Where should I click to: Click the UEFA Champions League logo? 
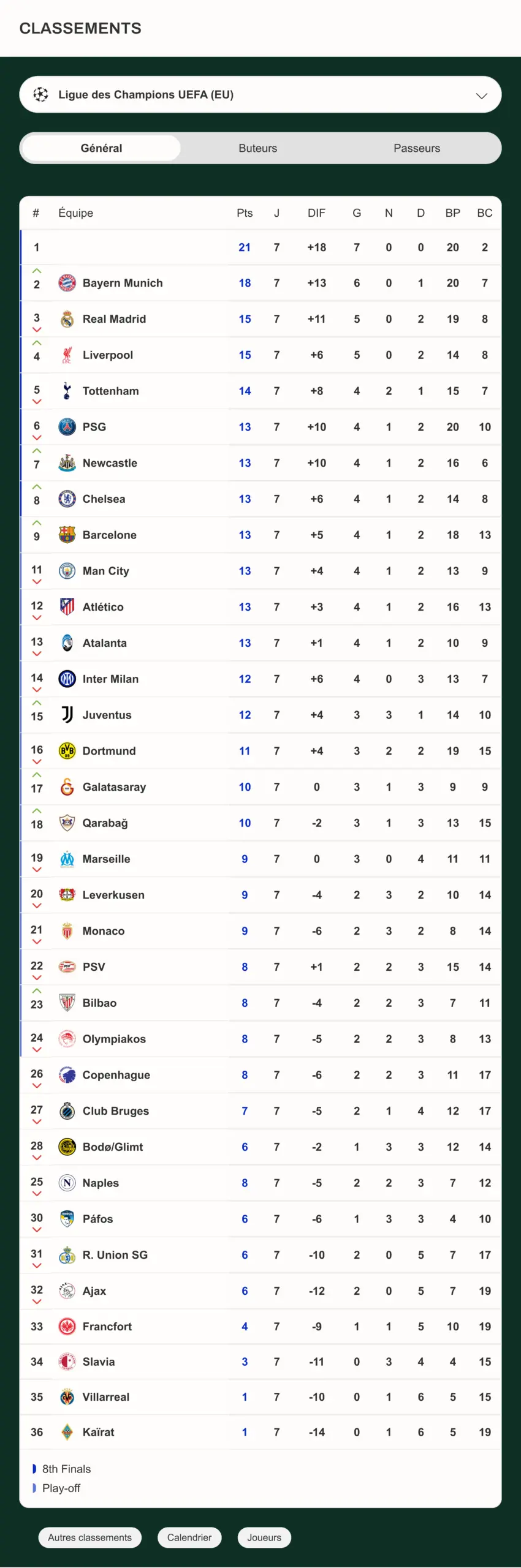(40, 94)
